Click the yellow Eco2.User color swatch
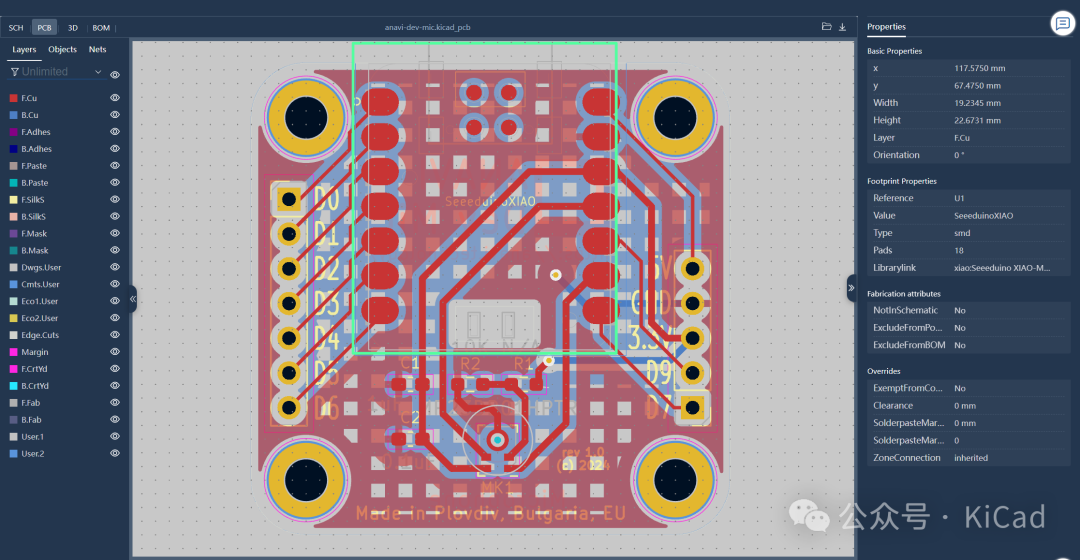1080x560 pixels. pyautogui.click(x=13, y=318)
